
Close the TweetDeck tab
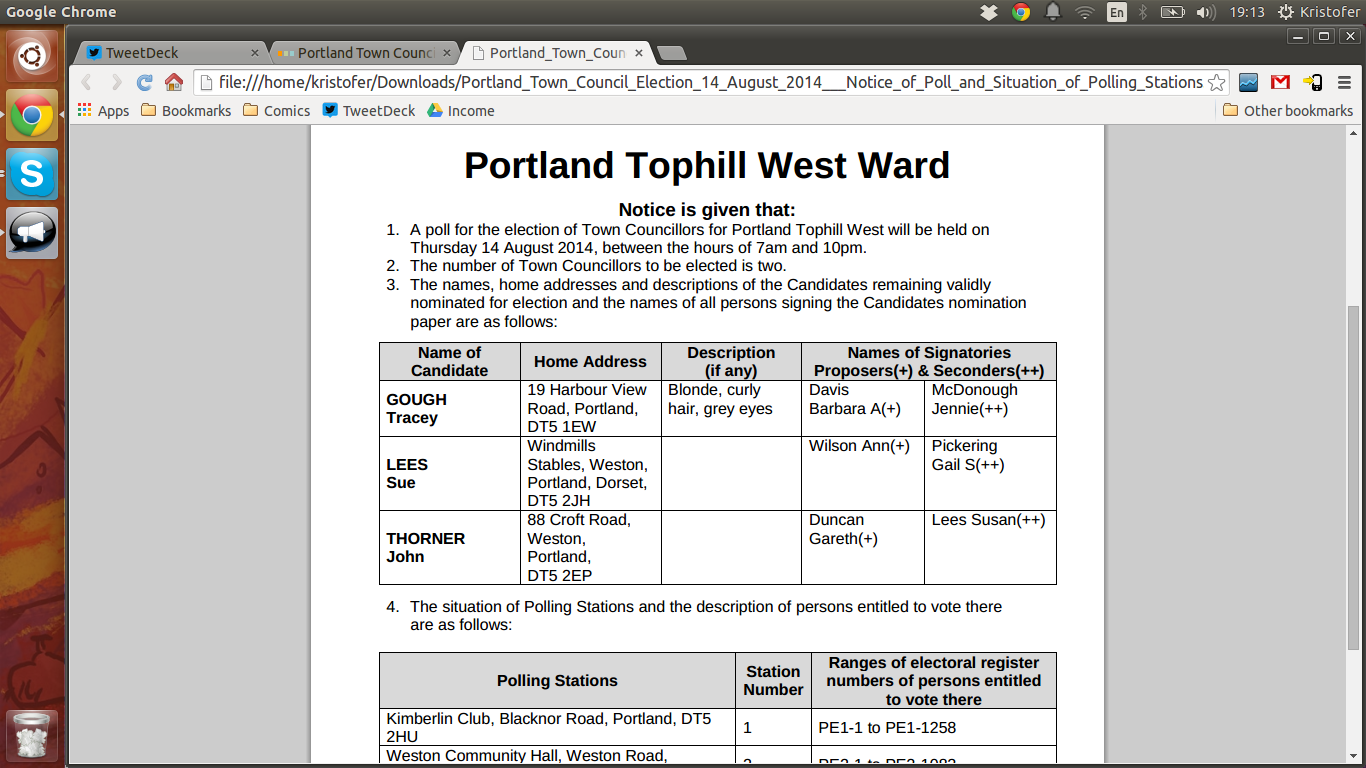tap(255, 53)
